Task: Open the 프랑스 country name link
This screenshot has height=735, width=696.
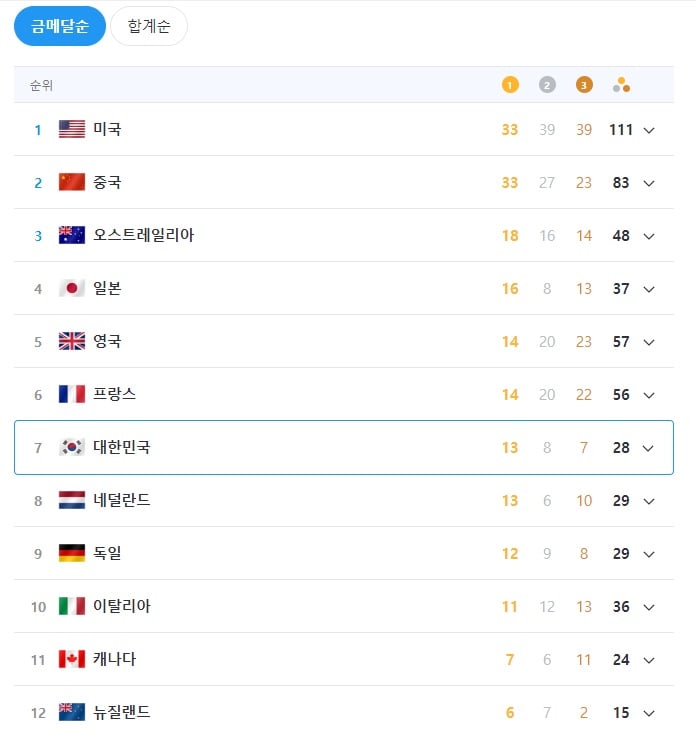Action: 114,394
